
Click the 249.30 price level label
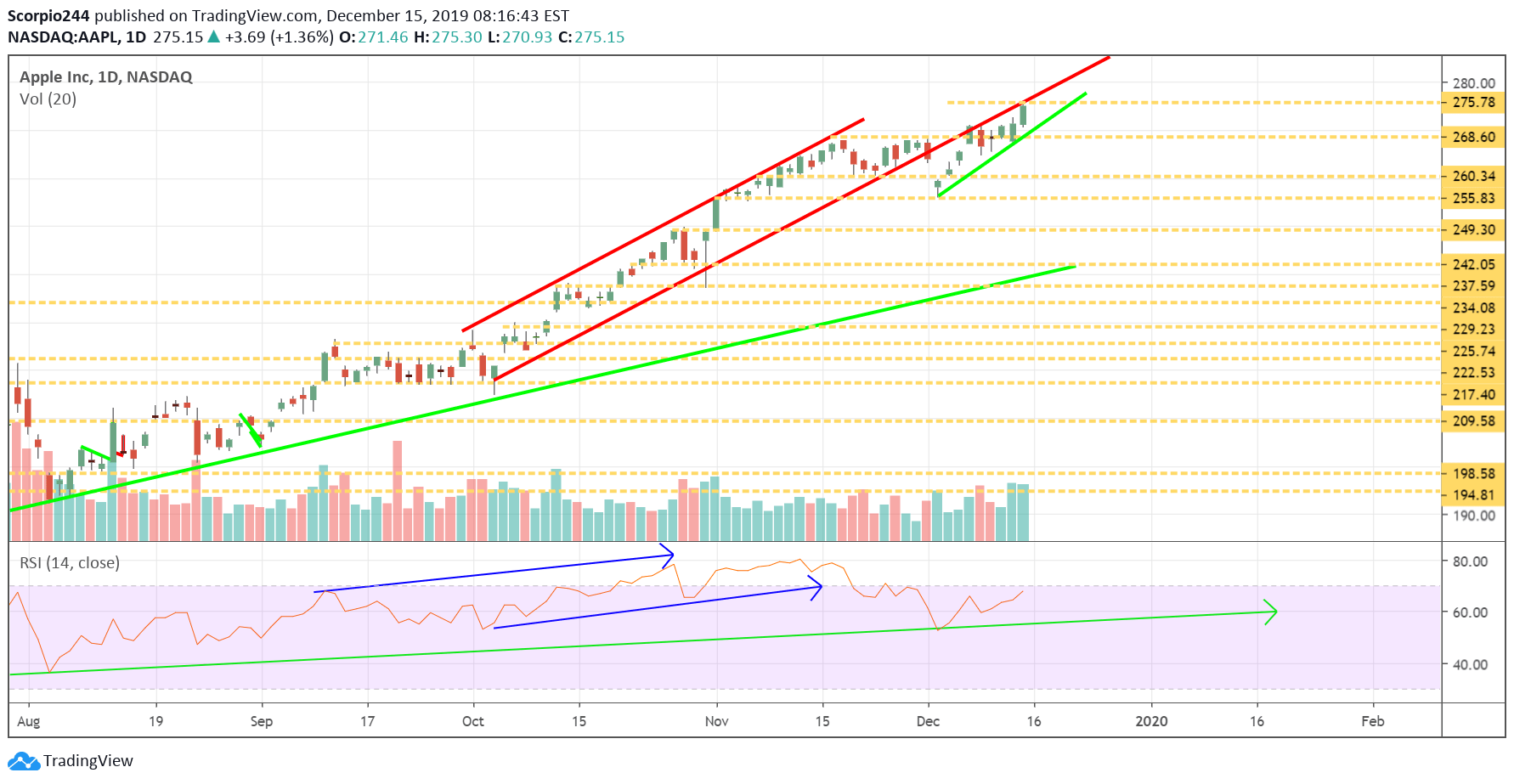1473,230
